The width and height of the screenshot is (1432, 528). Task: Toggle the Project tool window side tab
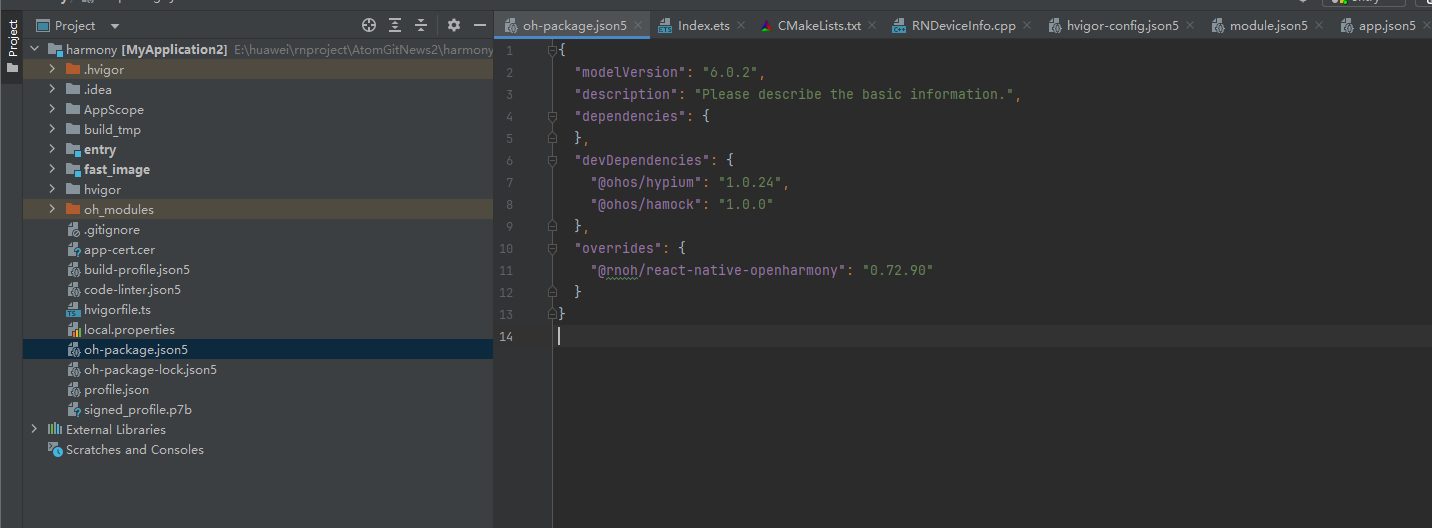coord(12,47)
